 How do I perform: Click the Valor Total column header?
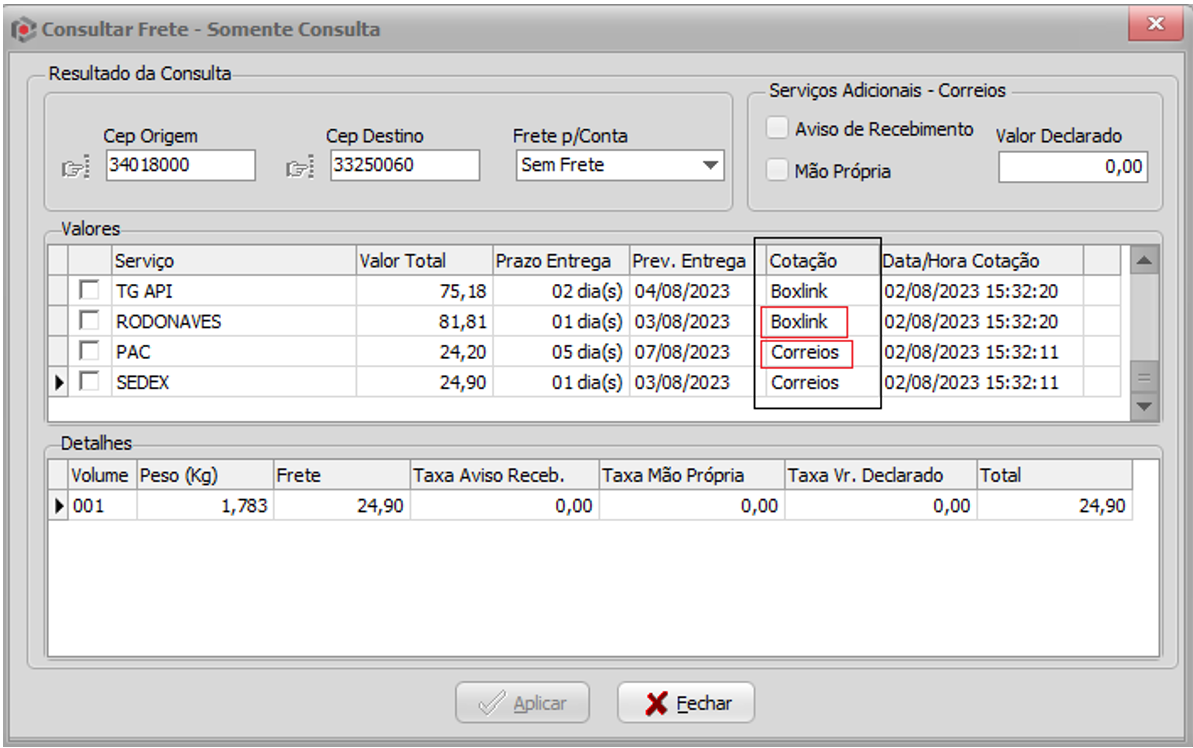[422, 261]
